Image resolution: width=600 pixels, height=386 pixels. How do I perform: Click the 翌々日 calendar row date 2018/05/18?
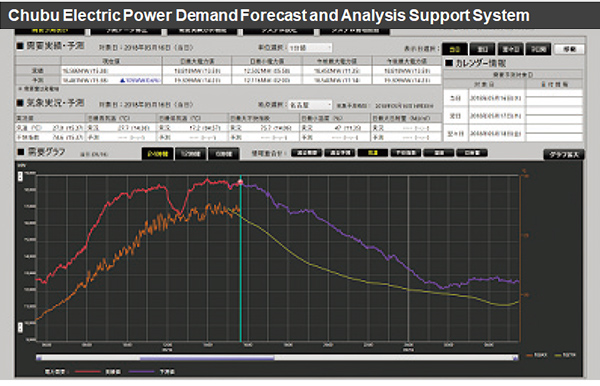495,134
